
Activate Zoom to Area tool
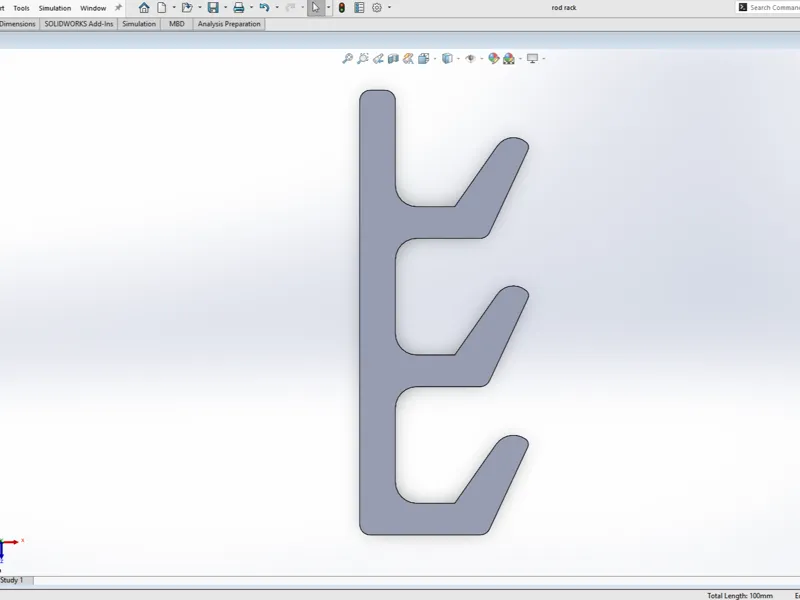point(363,59)
